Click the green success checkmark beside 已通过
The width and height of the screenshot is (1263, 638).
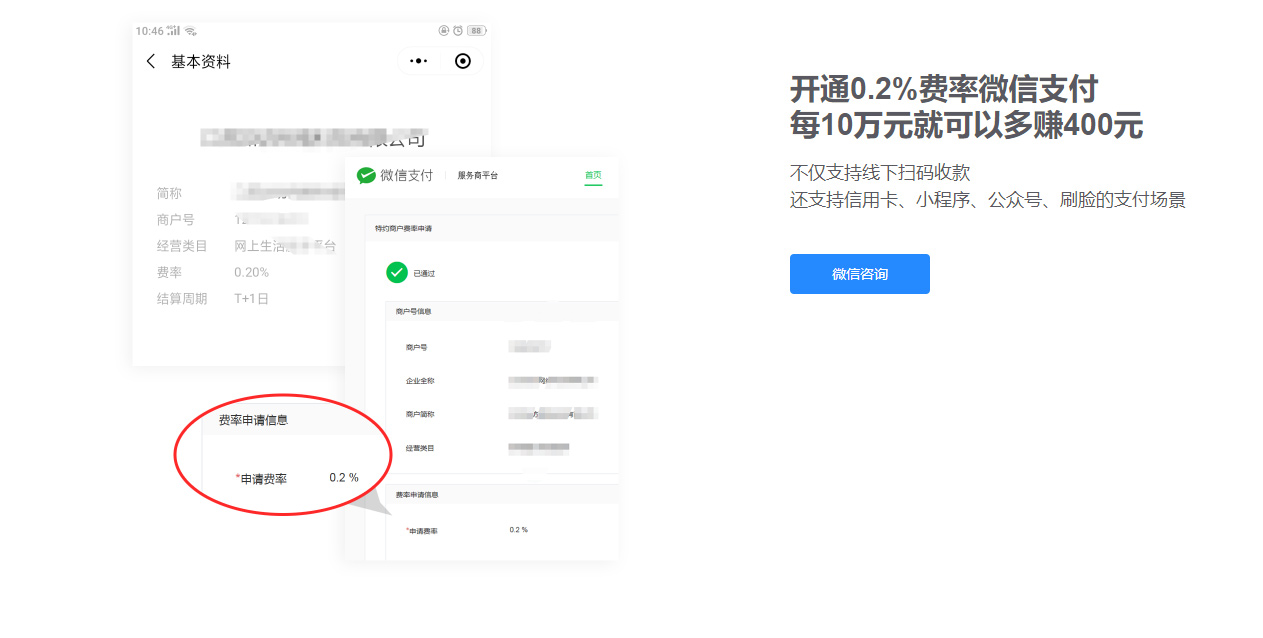(396, 272)
